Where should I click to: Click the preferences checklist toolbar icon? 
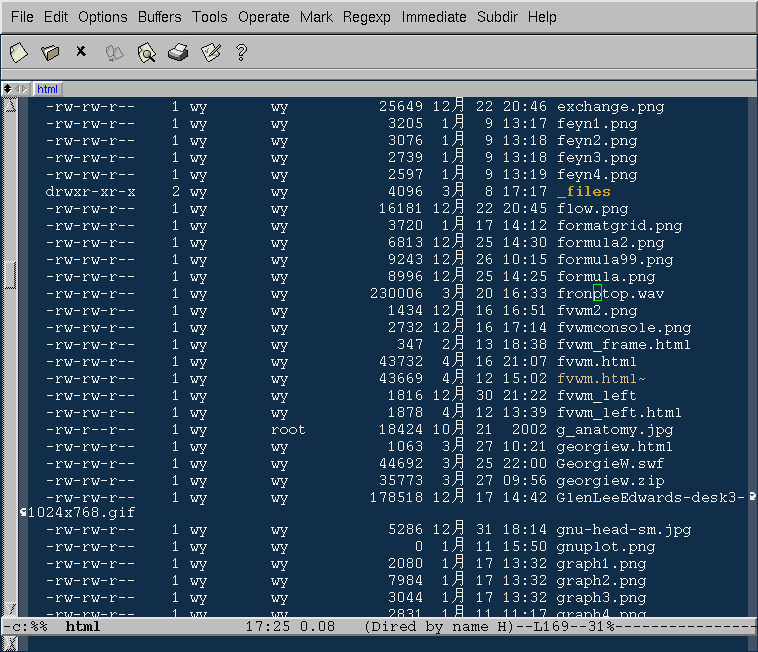pos(210,52)
